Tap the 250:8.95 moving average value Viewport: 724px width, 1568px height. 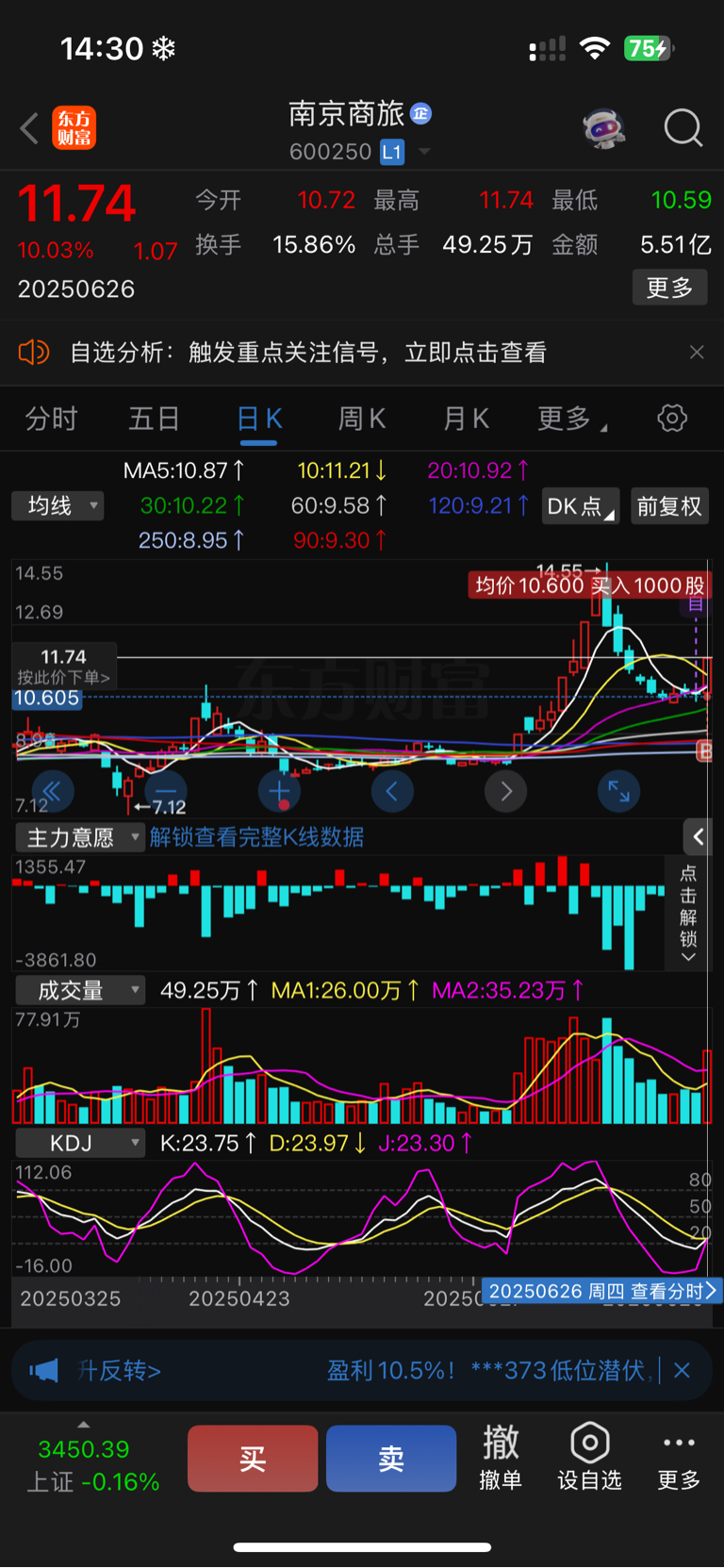(x=192, y=540)
